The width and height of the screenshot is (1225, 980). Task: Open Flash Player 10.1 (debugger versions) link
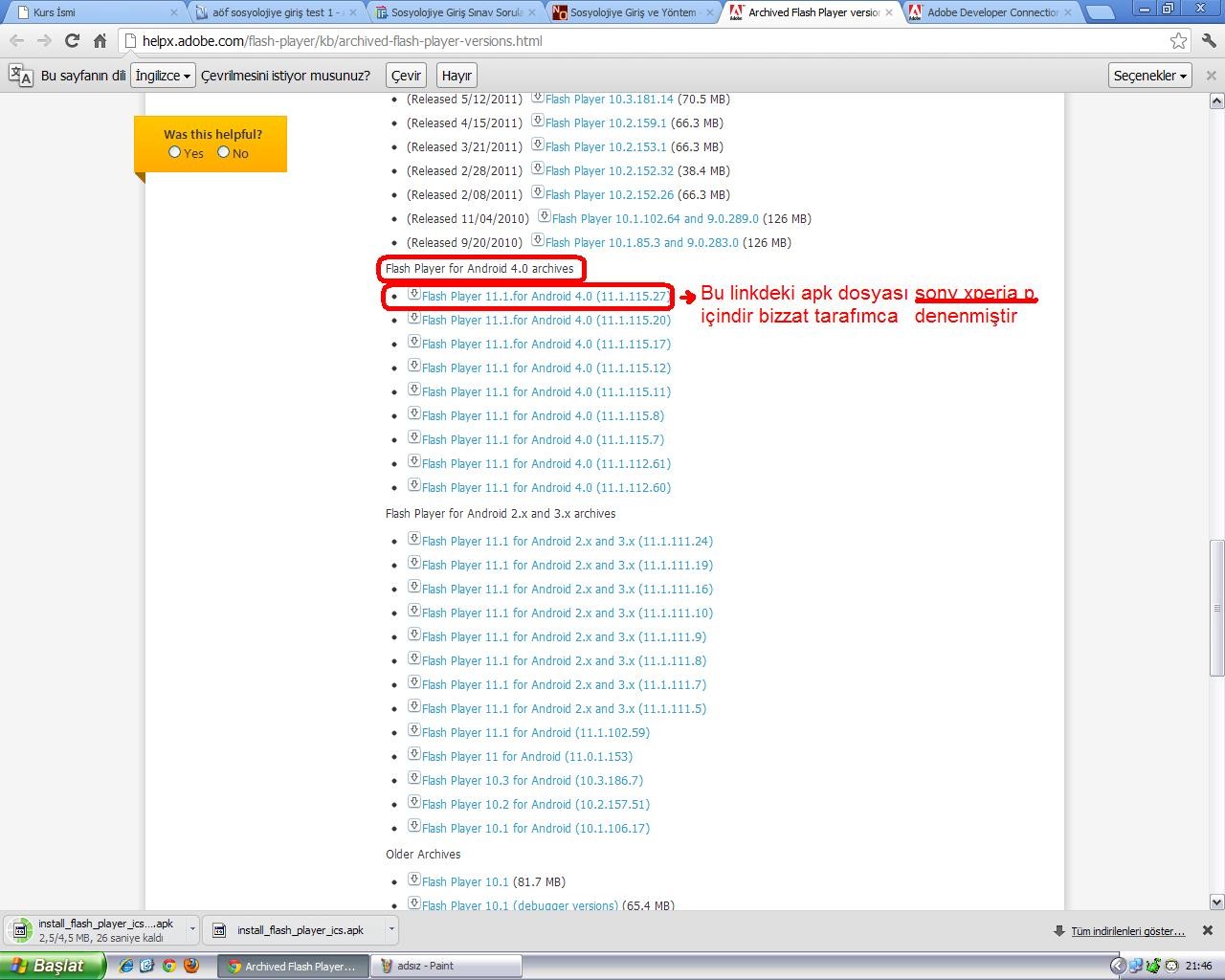pyautogui.click(x=520, y=905)
